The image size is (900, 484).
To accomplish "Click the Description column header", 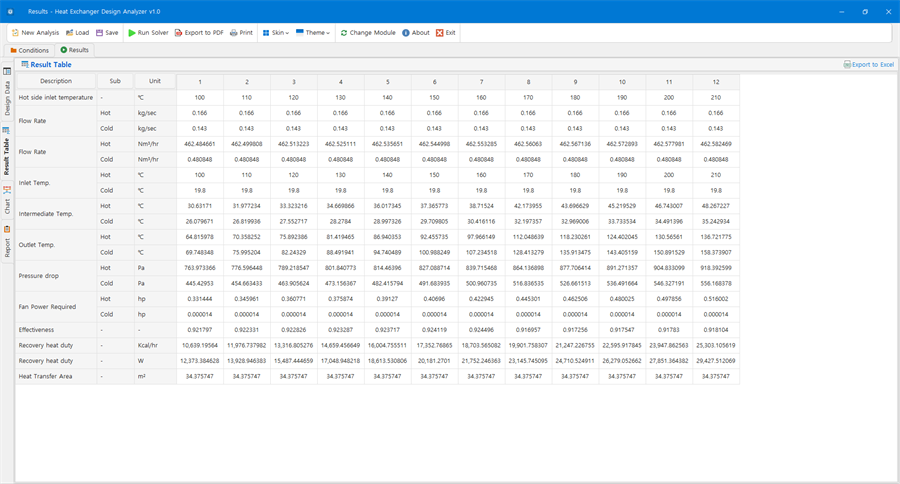I will (56, 81).
